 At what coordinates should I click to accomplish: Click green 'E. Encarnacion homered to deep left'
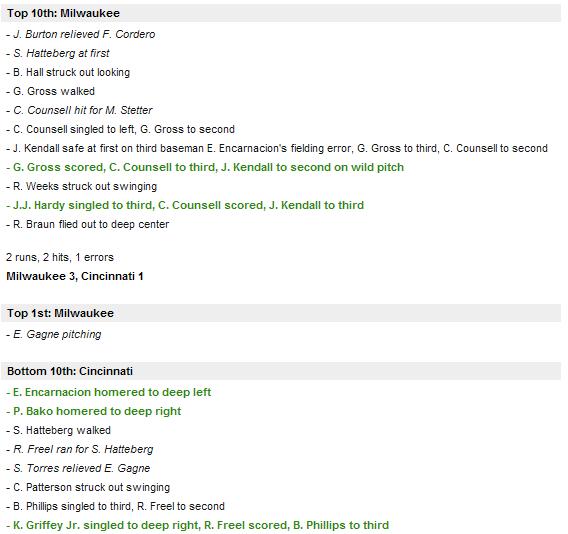pos(109,392)
